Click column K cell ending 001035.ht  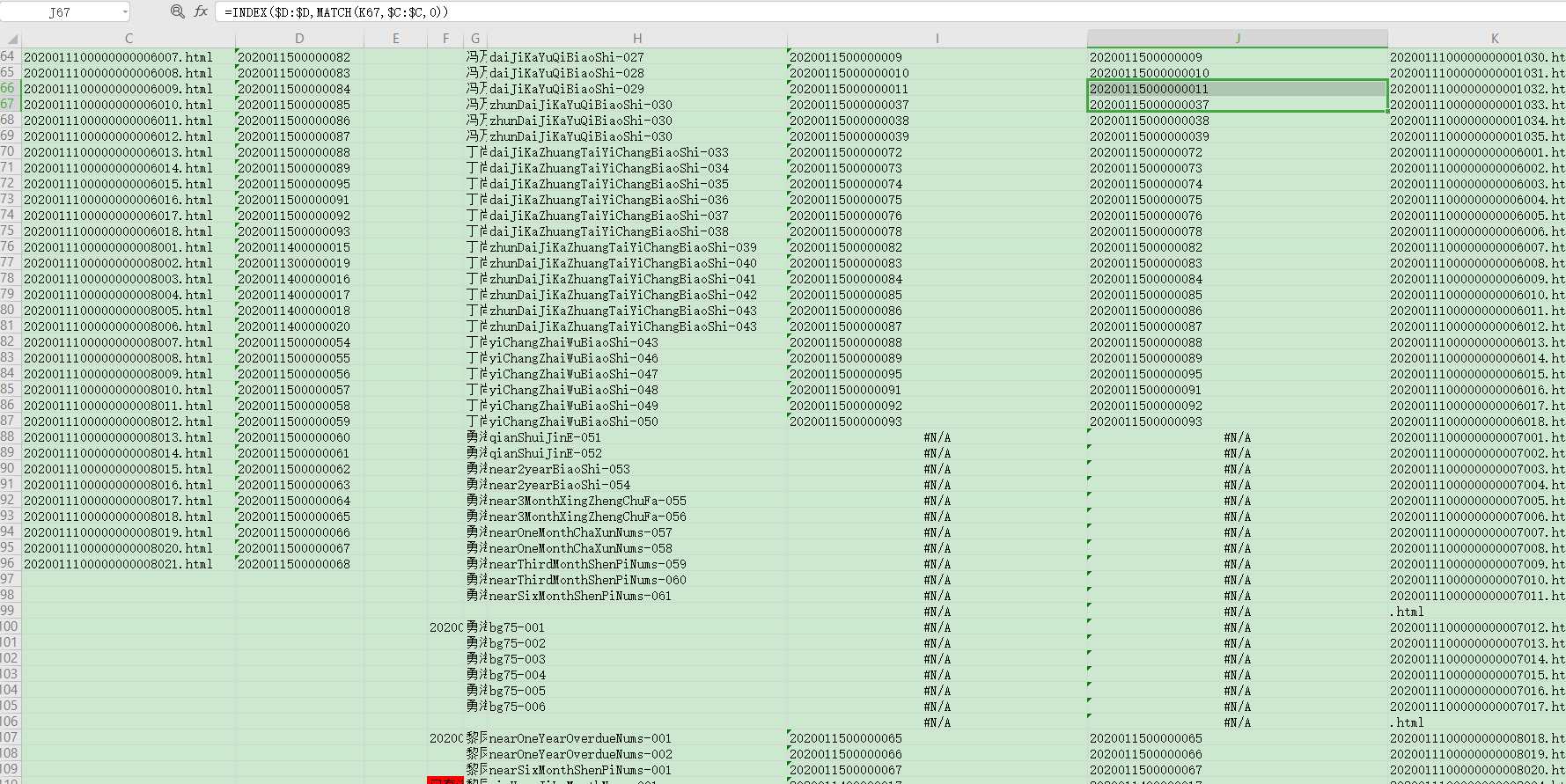1477,136
